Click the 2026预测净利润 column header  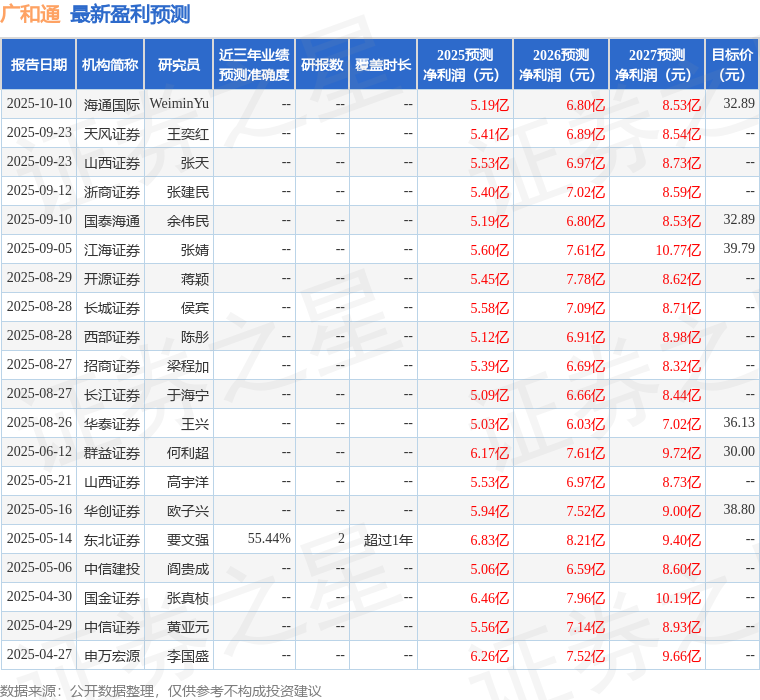point(561,64)
